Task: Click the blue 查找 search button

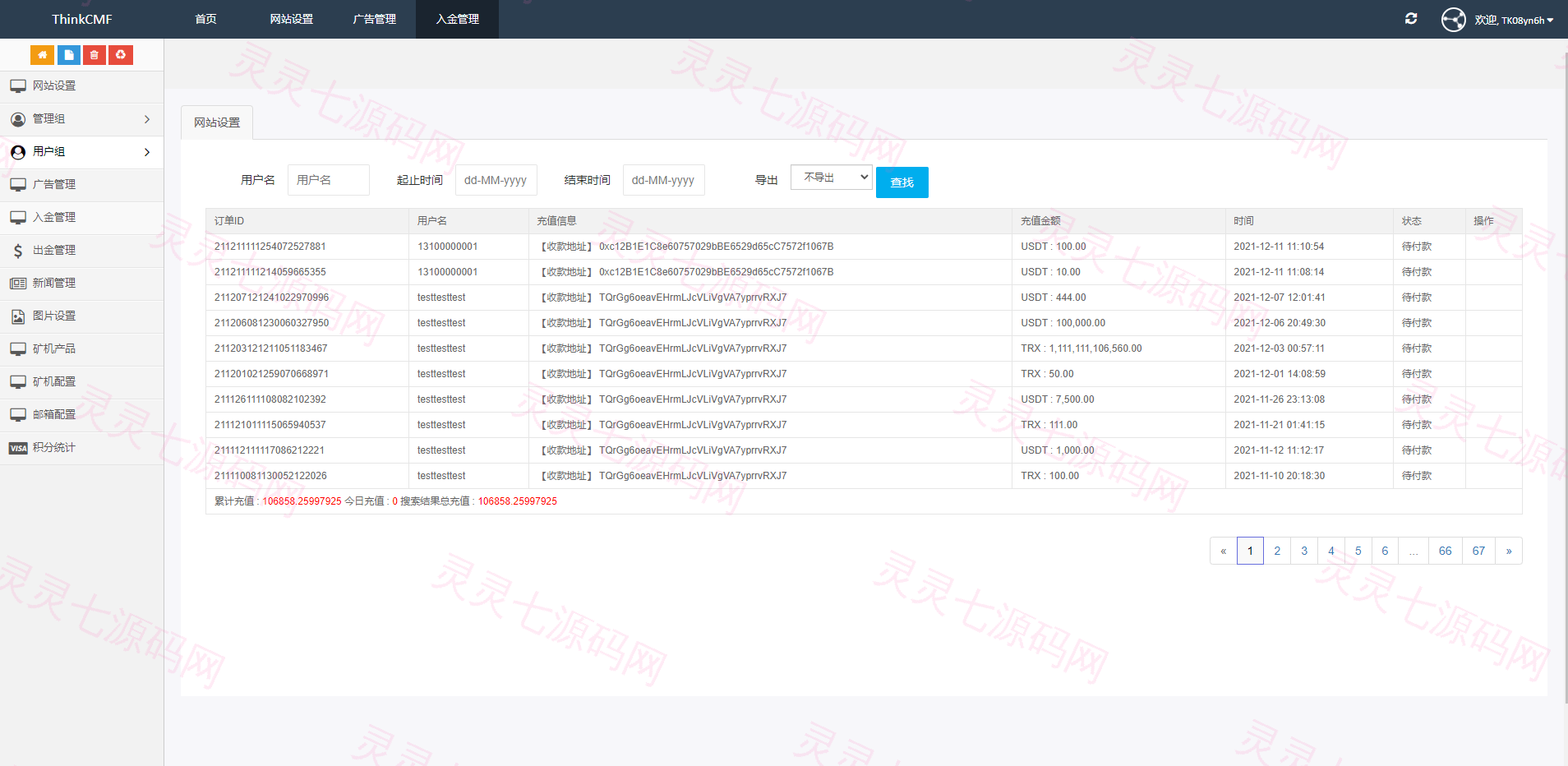Action: 902,182
